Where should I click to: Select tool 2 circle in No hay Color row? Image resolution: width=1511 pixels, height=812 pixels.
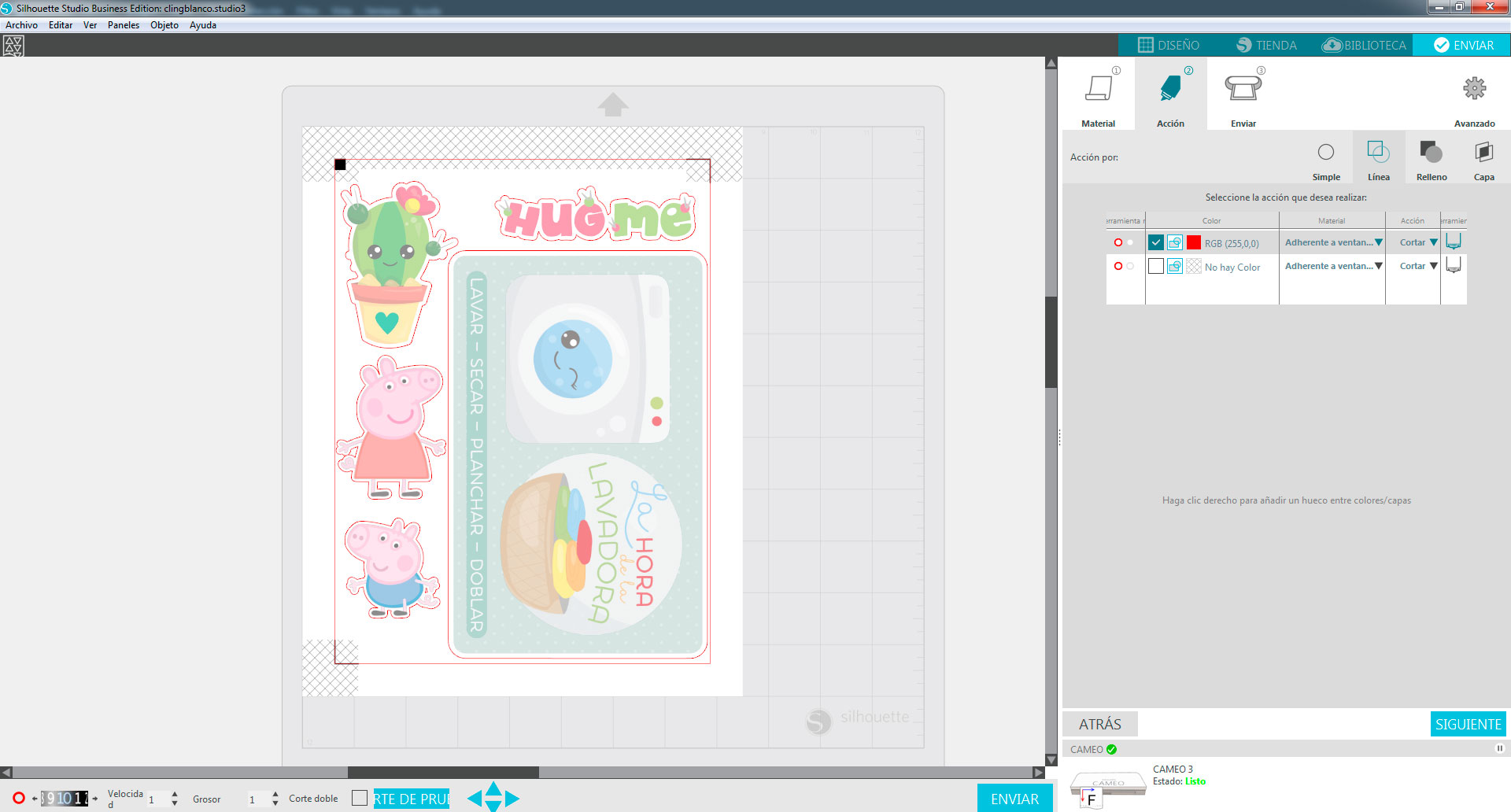1130,266
